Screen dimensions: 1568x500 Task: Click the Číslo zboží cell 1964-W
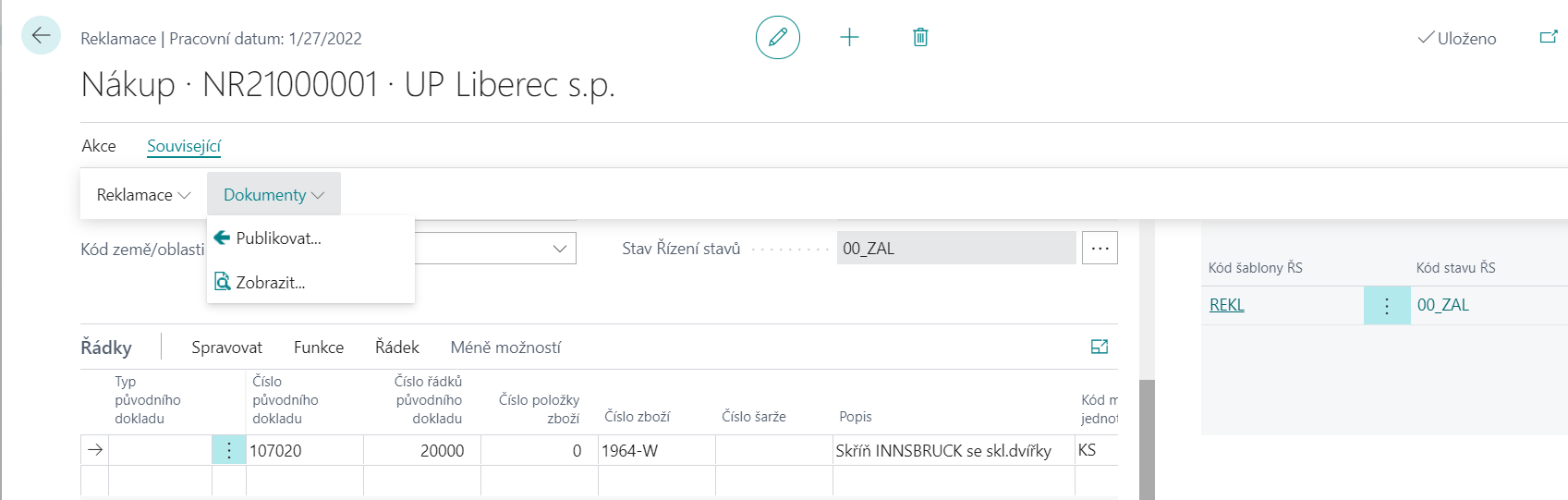(x=655, y=451)
